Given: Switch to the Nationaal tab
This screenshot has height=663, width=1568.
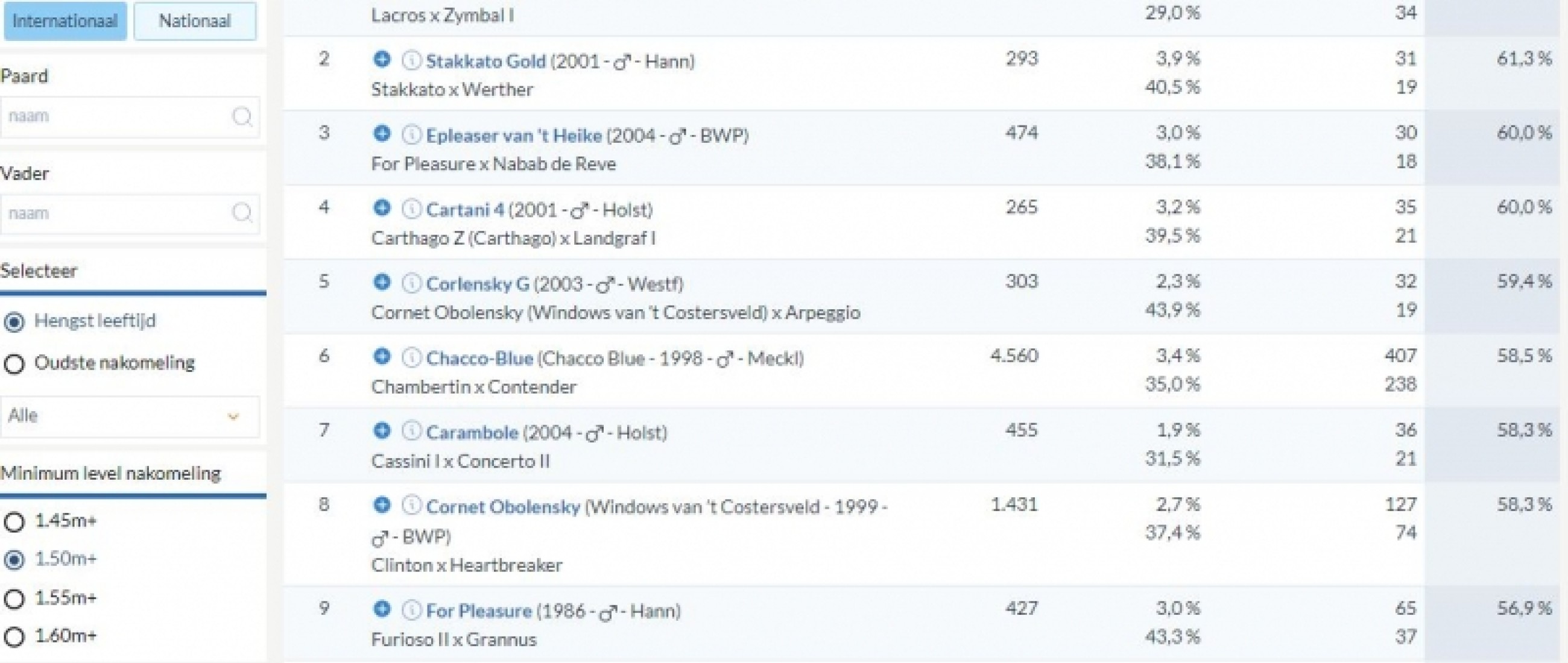Looking at the screenshot, I should (195, 21).
